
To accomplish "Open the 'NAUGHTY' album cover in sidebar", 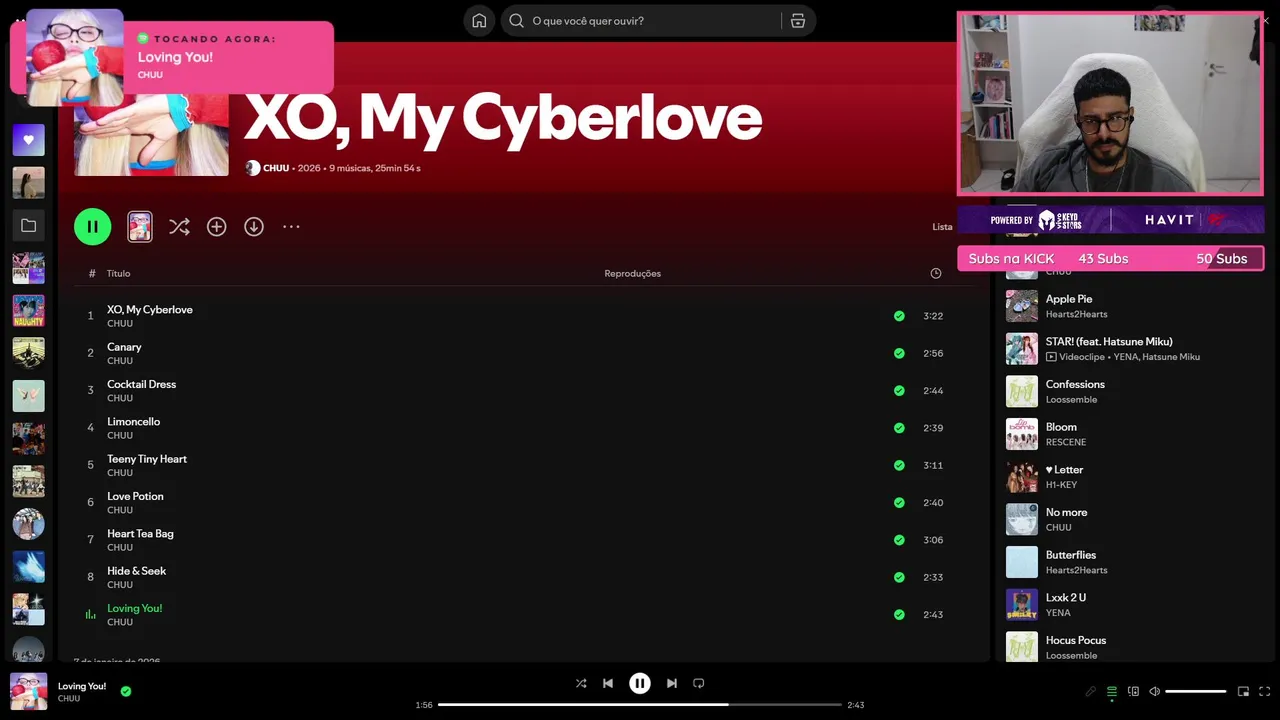I will tap(28, 311).
